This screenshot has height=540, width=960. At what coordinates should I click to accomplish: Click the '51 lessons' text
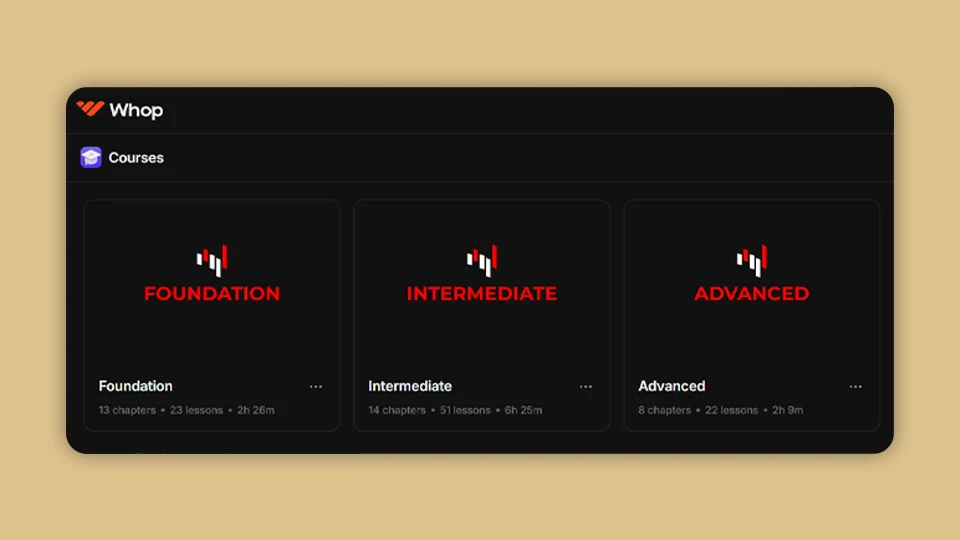click(465, 410)
